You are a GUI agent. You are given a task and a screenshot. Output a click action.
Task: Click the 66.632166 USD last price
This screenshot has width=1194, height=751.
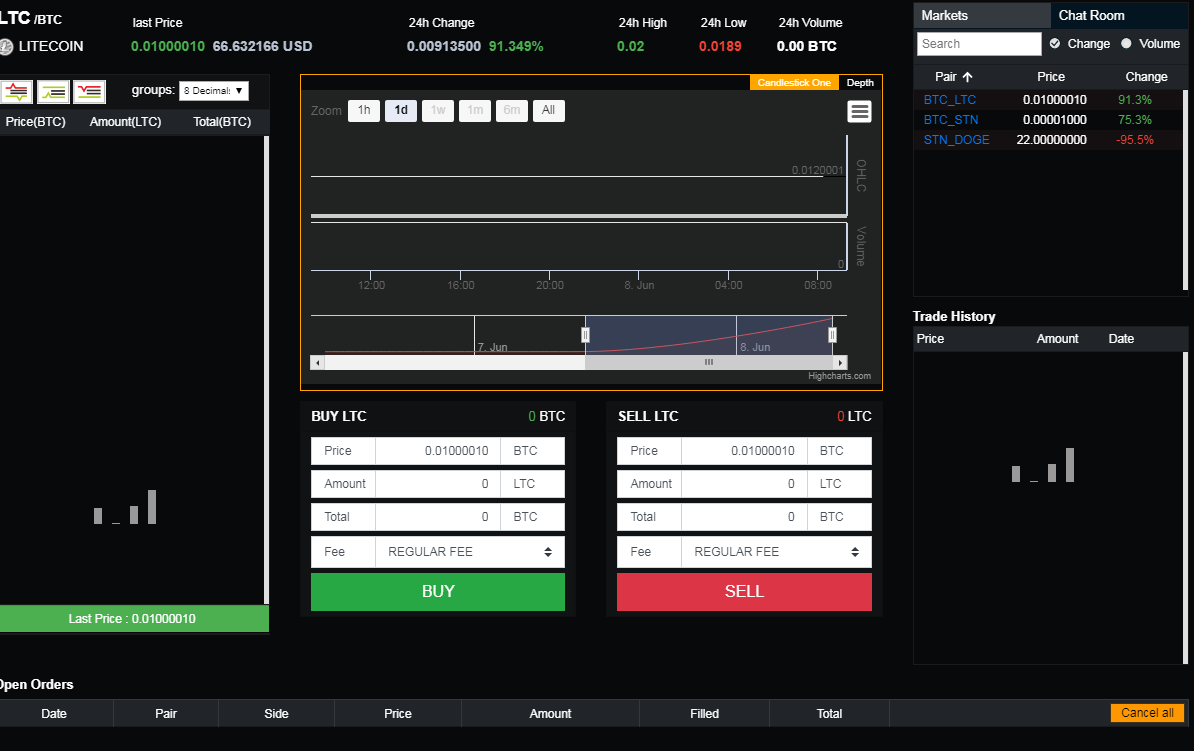click(x=262, y=46)
